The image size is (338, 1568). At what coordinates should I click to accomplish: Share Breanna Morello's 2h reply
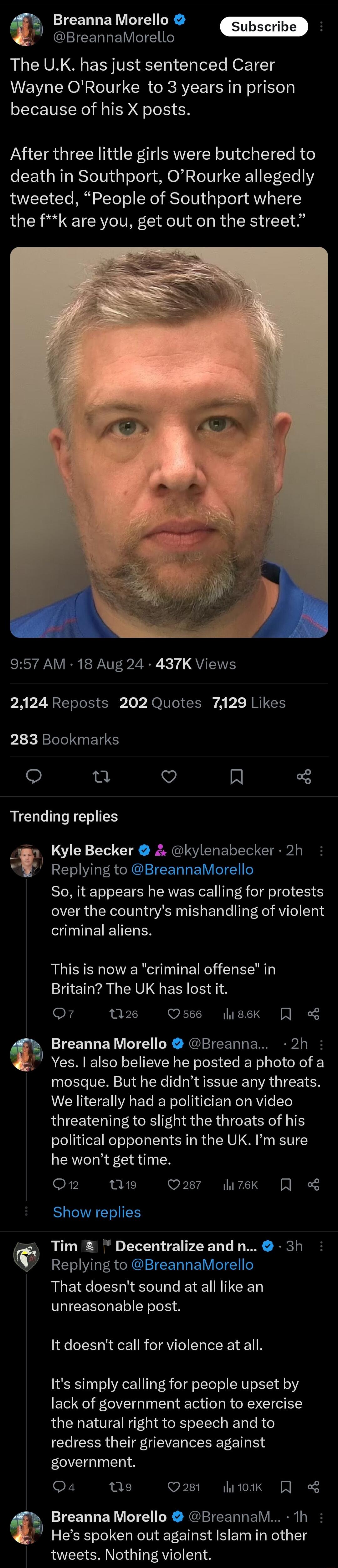point(314,1185)
